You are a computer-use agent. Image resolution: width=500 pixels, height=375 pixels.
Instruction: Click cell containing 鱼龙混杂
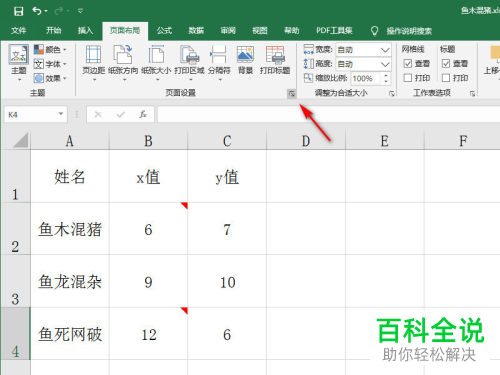(70, 281)
